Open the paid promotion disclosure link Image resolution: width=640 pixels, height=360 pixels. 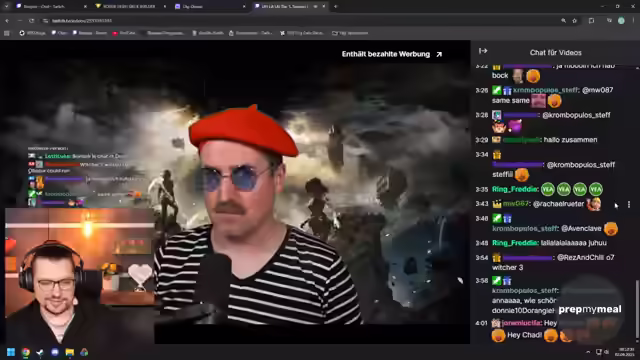click(392, 54)
